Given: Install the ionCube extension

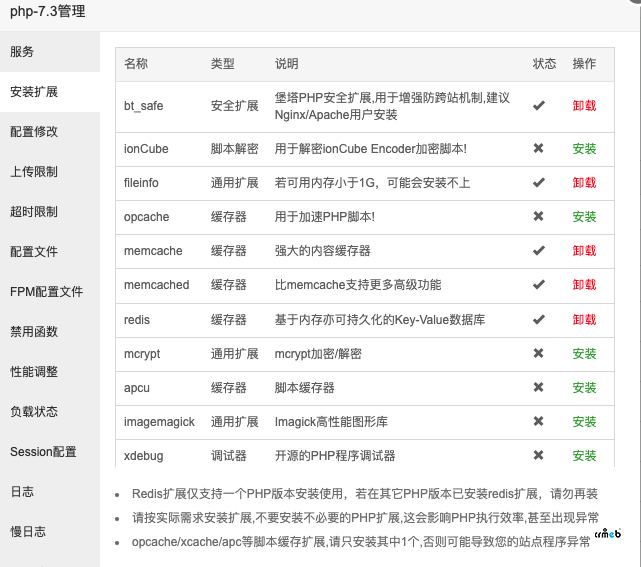Looking at the screenshot, I should pos(584,149).
